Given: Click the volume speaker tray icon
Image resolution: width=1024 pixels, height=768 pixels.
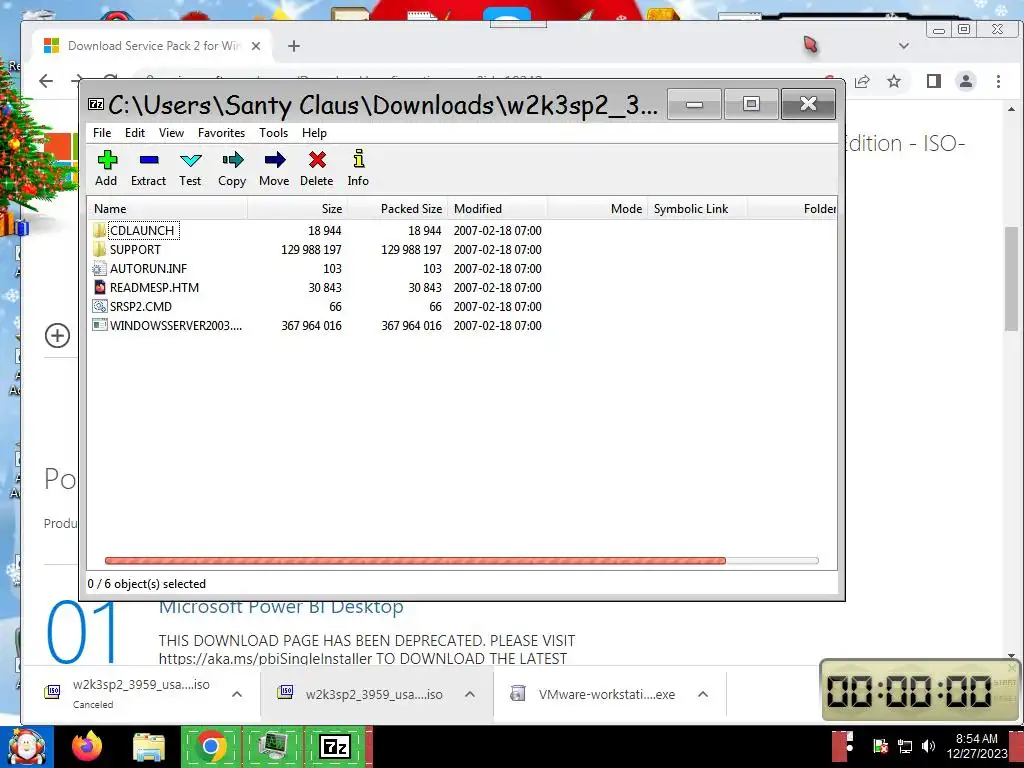Looking at the screenshot, I should (928, 746).
